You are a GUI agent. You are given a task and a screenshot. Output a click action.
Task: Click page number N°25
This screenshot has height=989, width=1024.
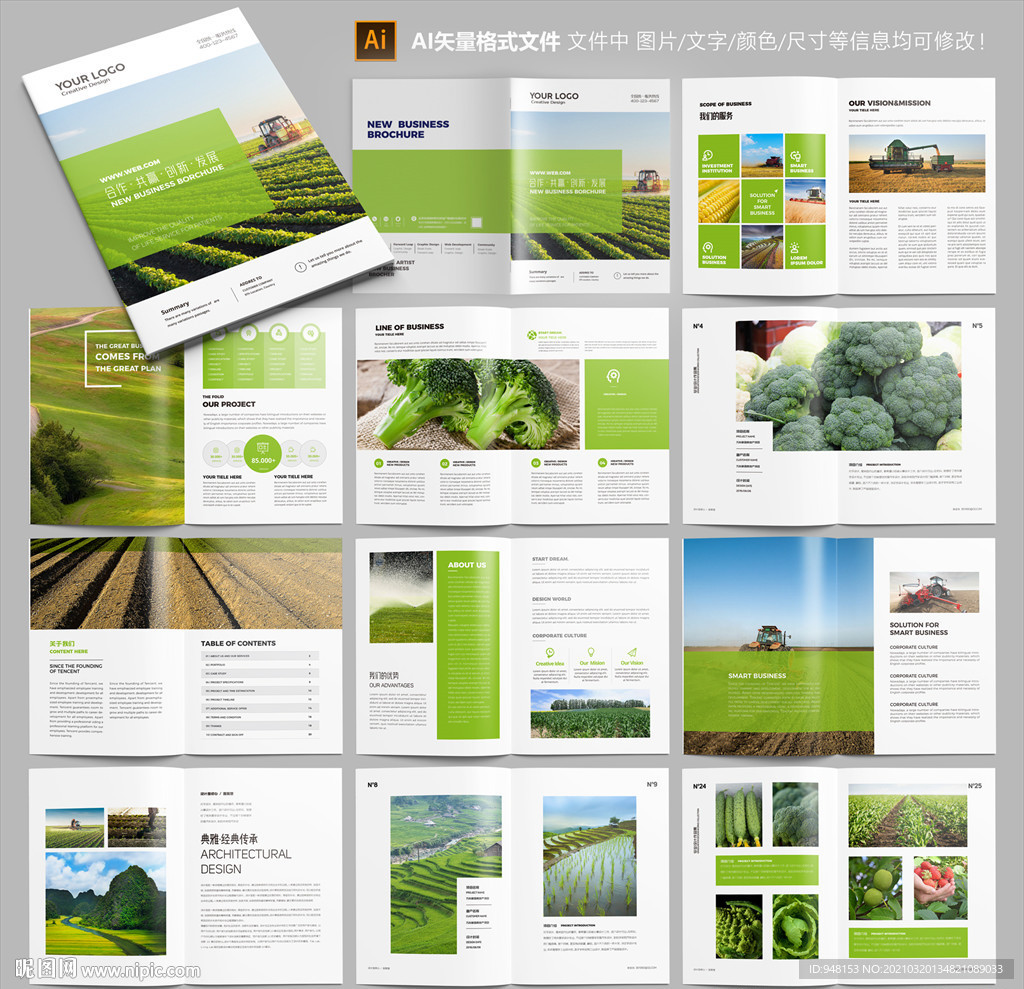click(x=974, y=786)
